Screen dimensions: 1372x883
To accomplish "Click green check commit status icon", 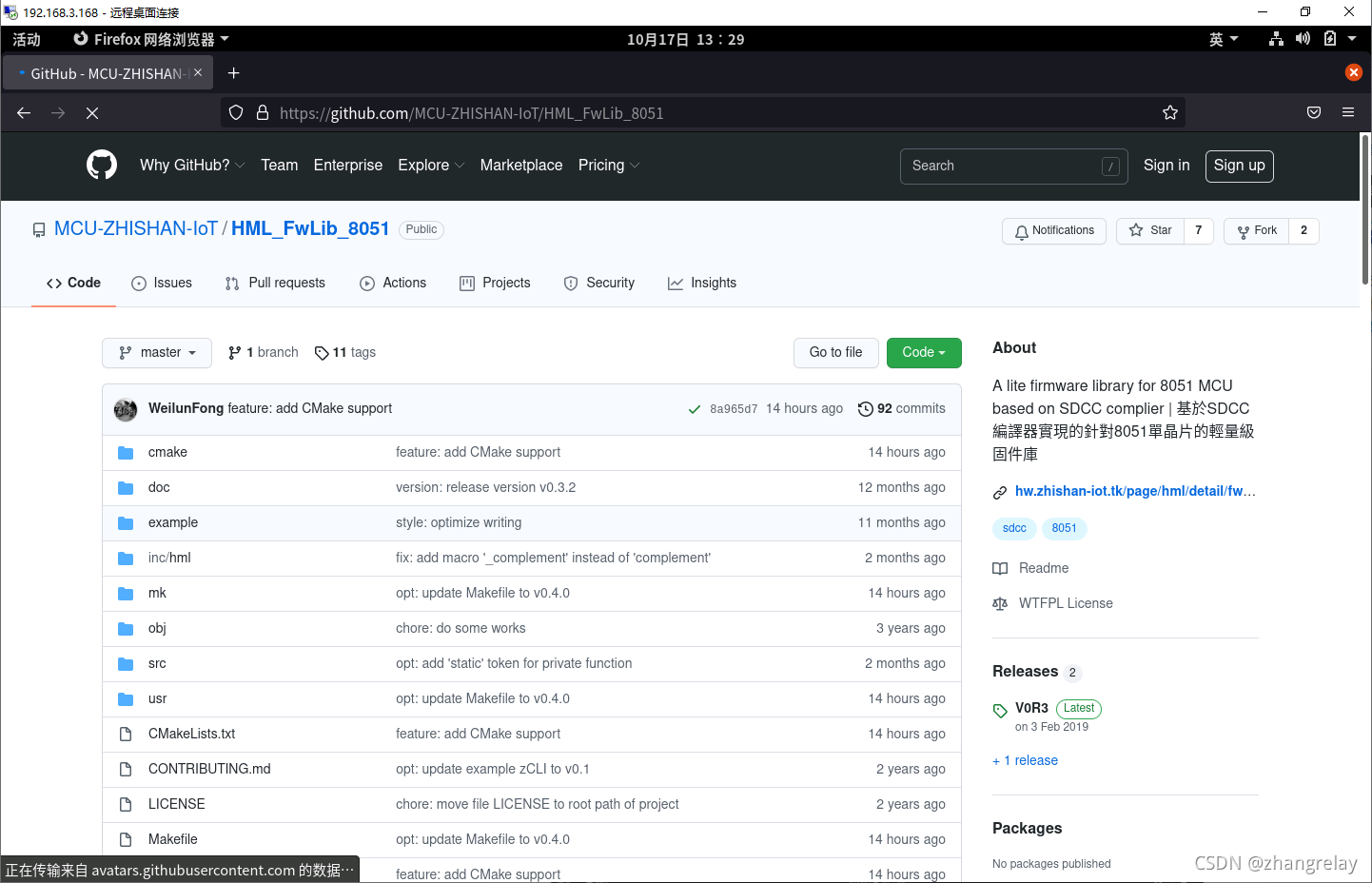I will tap(695, 409).
